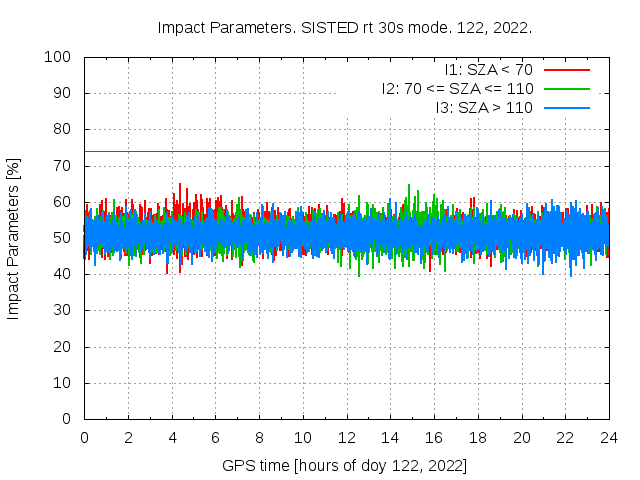The height and width of the screenshot is (480, 640).
Task: Click the y-axis tick label 50
Action: (65, 238)
